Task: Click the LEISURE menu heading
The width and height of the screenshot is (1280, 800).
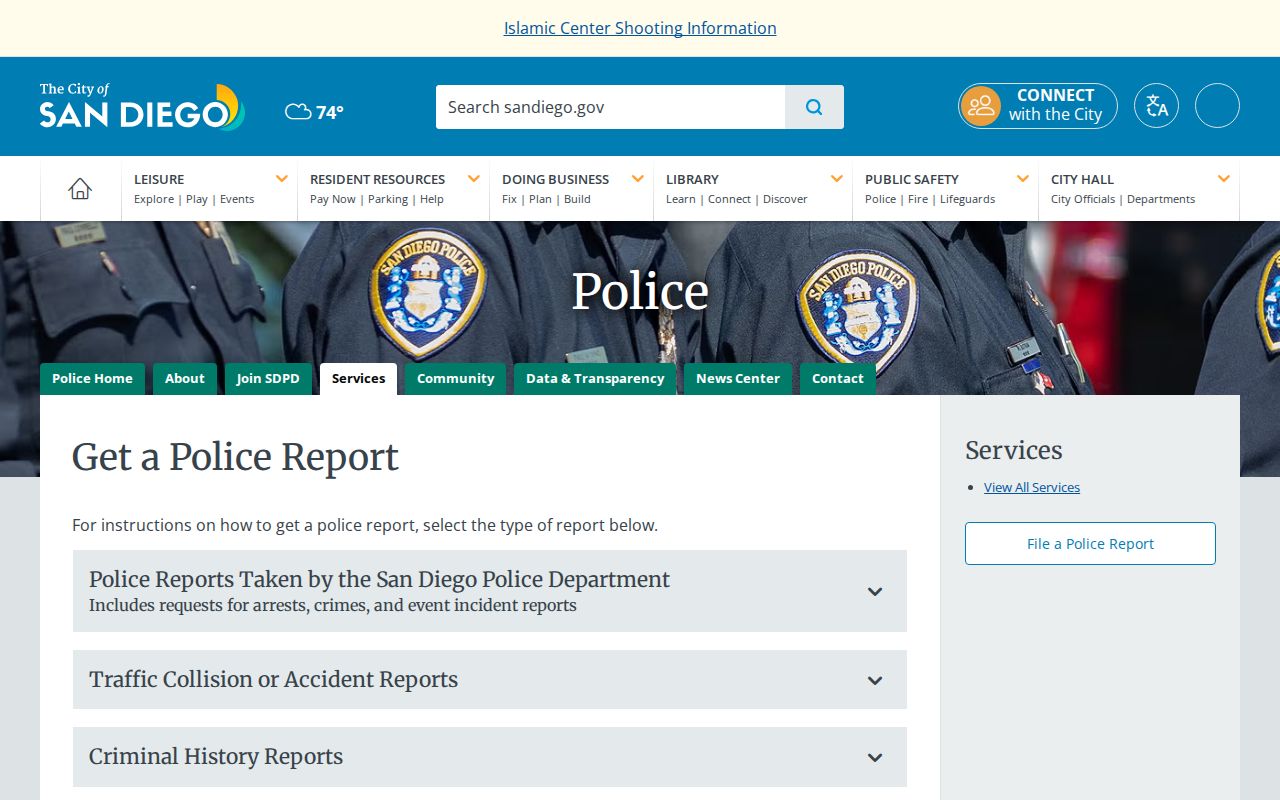Action: tap(159, 179)
